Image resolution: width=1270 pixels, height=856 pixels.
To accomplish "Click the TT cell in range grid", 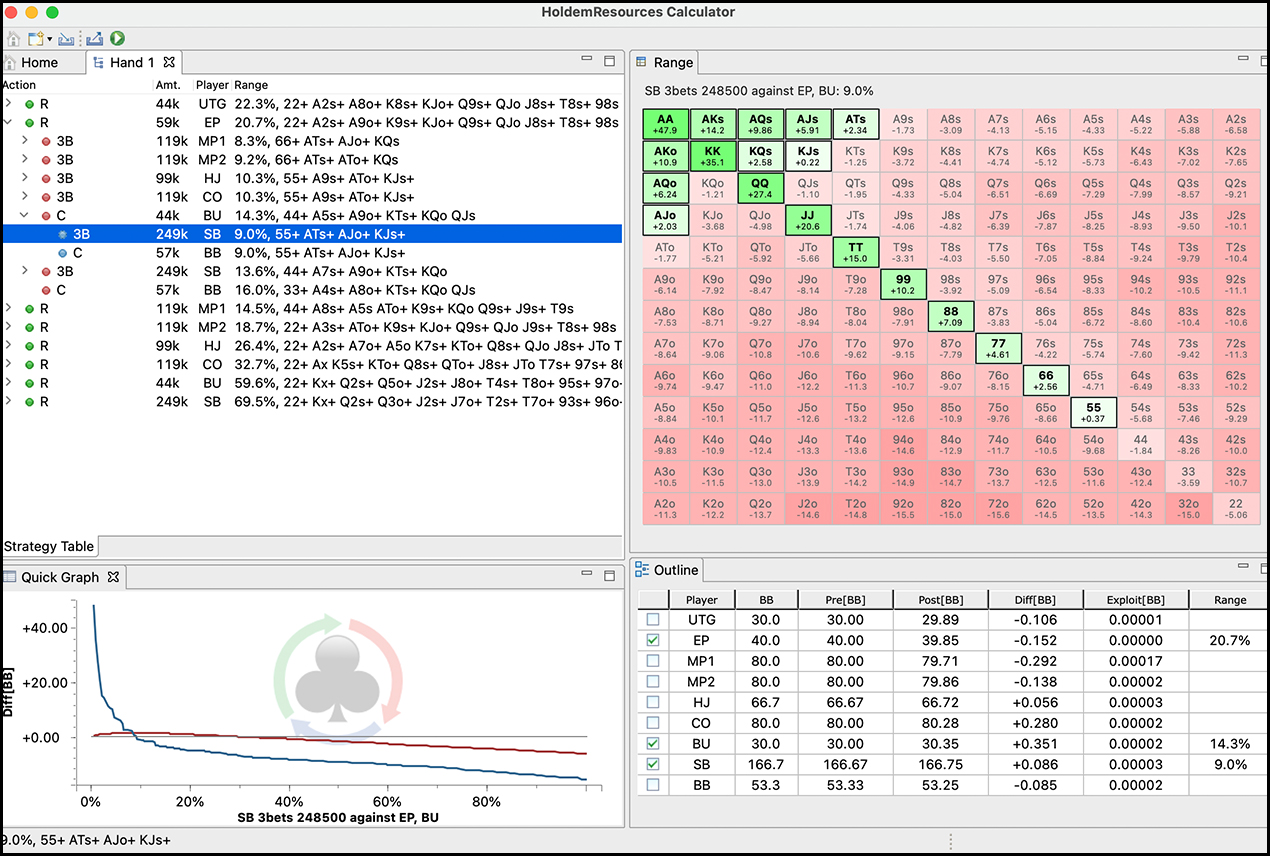I will pos(855,252).
